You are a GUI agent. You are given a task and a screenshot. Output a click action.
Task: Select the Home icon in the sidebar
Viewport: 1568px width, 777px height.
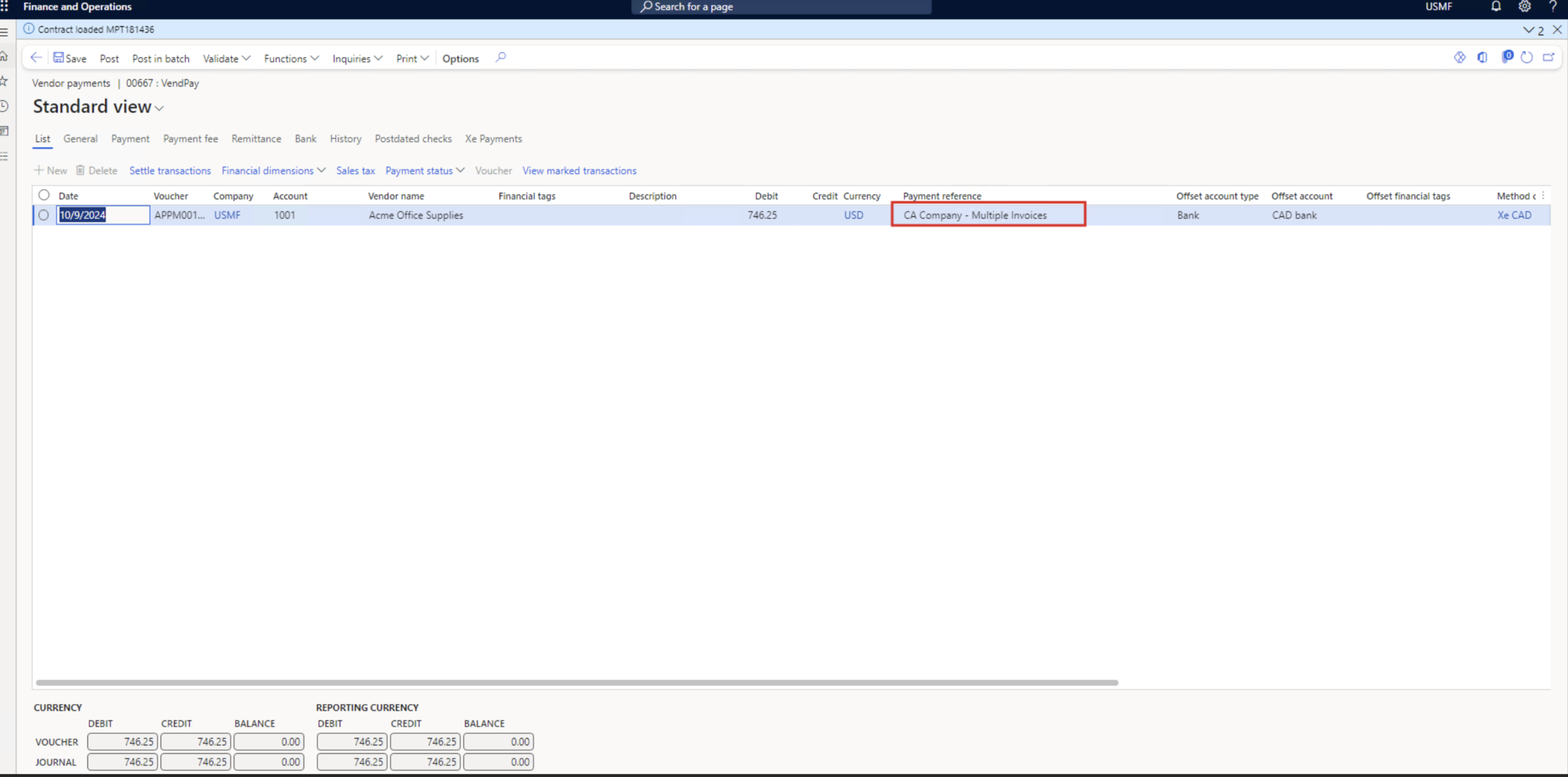(x=5, y=56)
